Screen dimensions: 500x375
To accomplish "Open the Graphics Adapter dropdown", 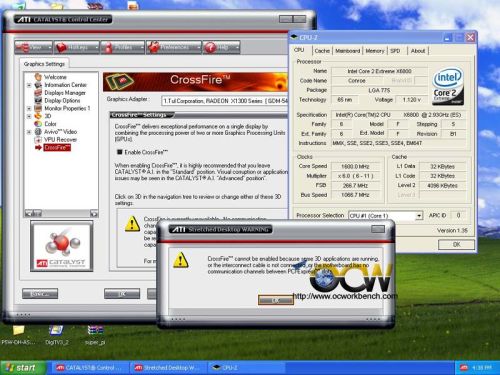I will 224,101.
